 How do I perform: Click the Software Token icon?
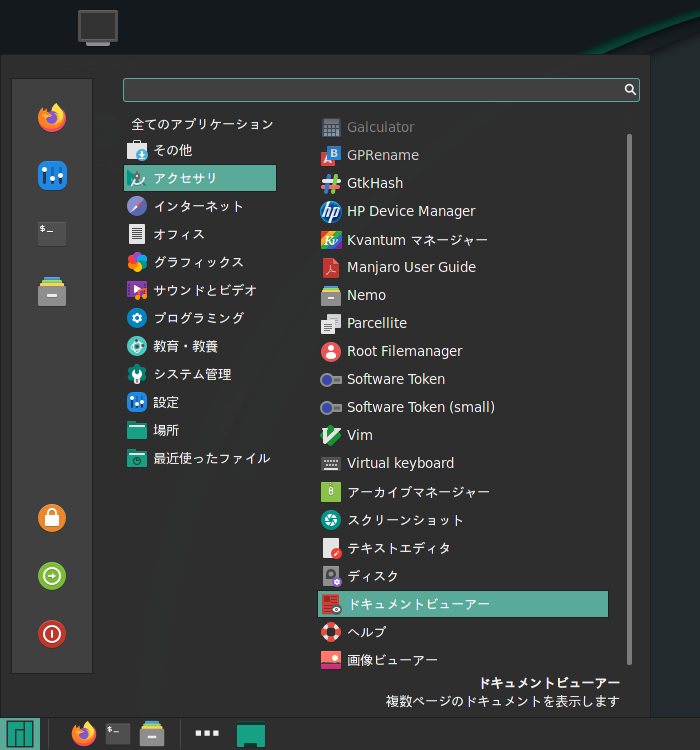331,379
